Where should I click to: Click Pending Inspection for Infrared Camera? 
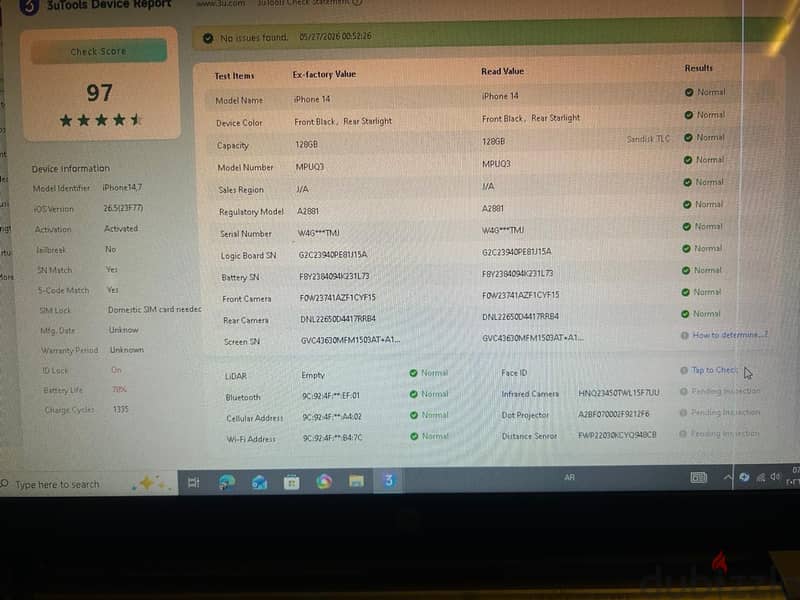[726, 391]
